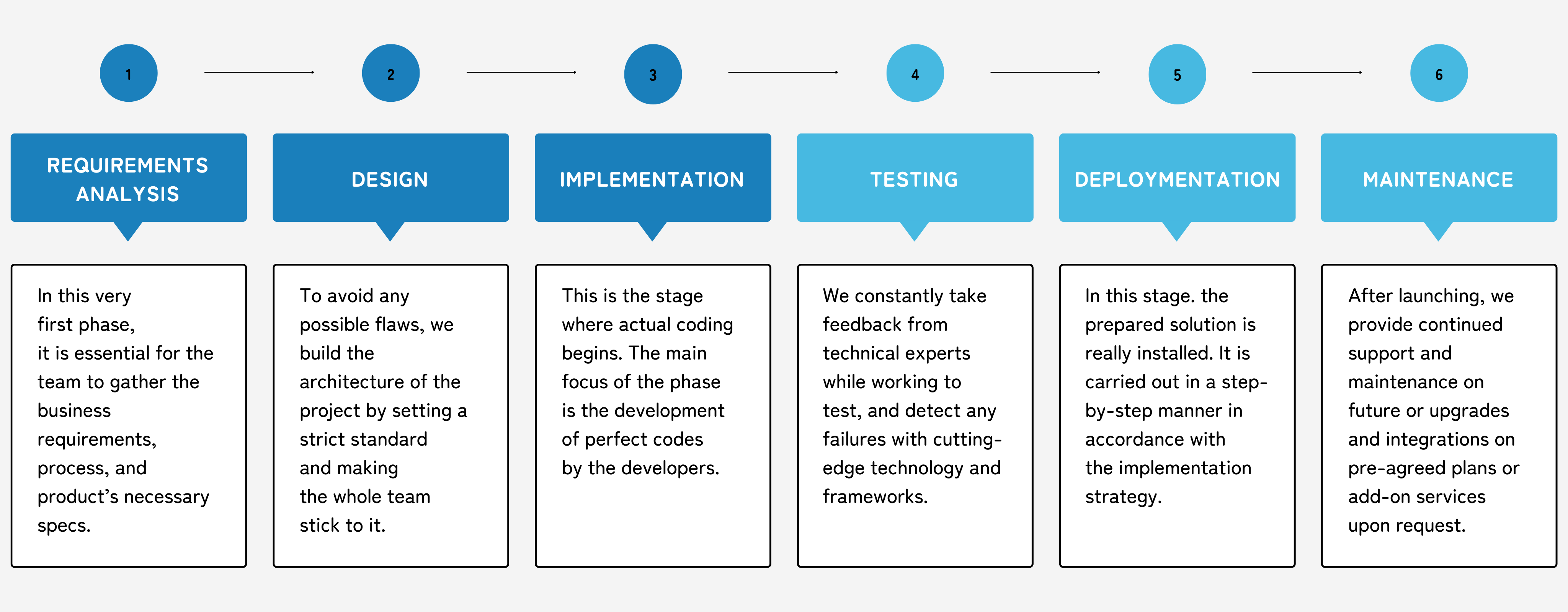Select the 'We constantly take feedback' text box

point(915,415)
